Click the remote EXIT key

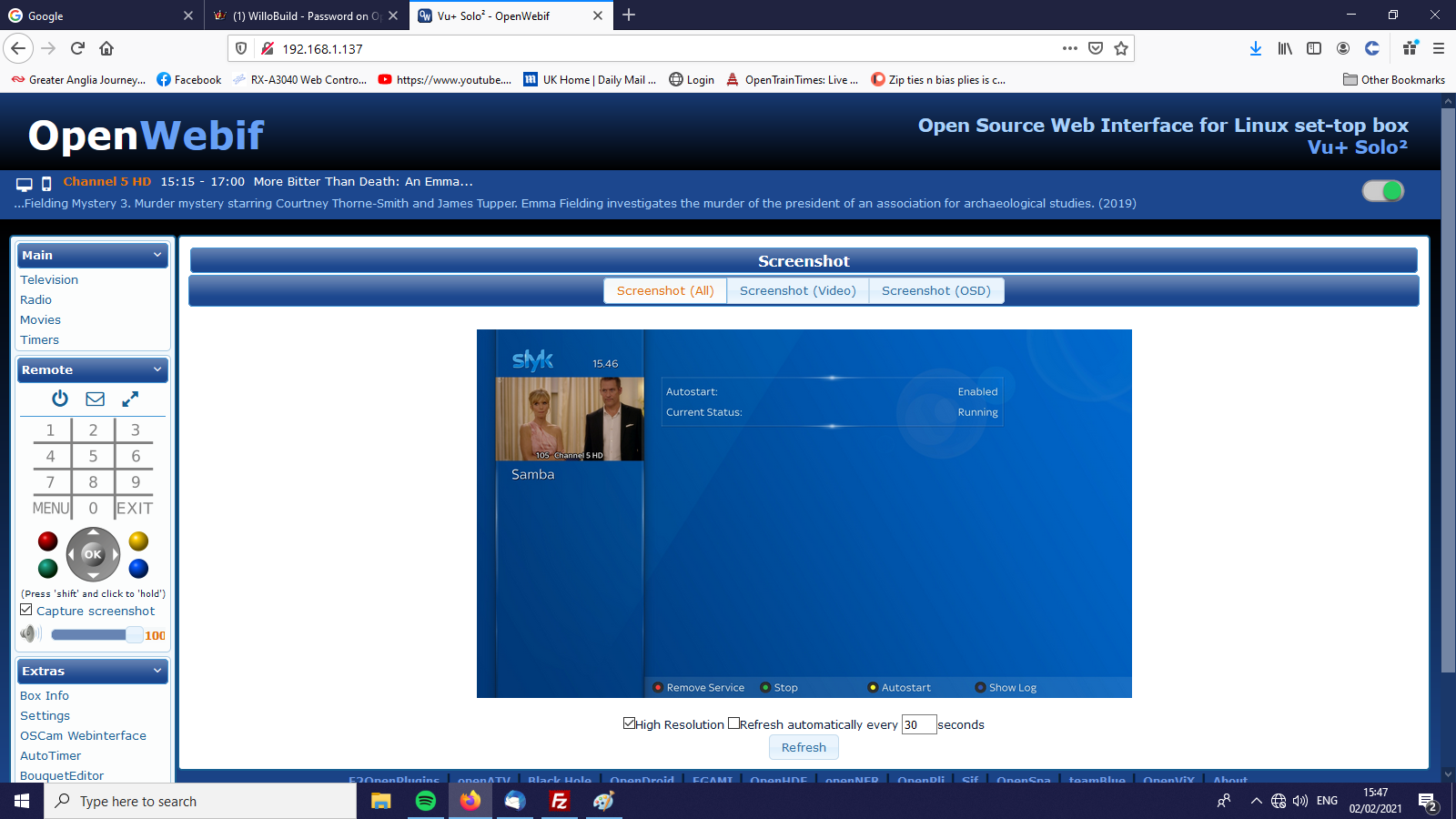coord(135,508)
